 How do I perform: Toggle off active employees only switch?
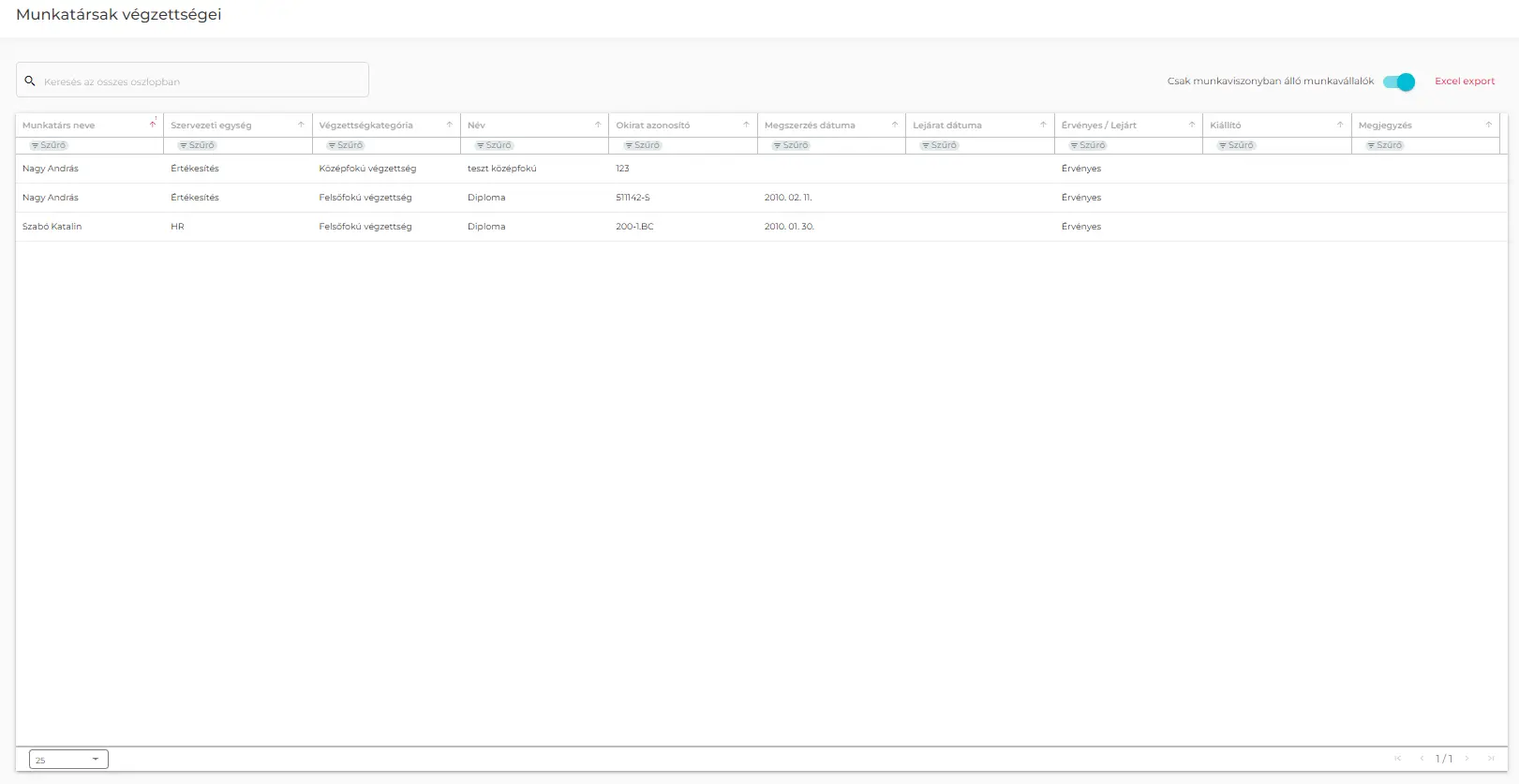click(1399, 82)
